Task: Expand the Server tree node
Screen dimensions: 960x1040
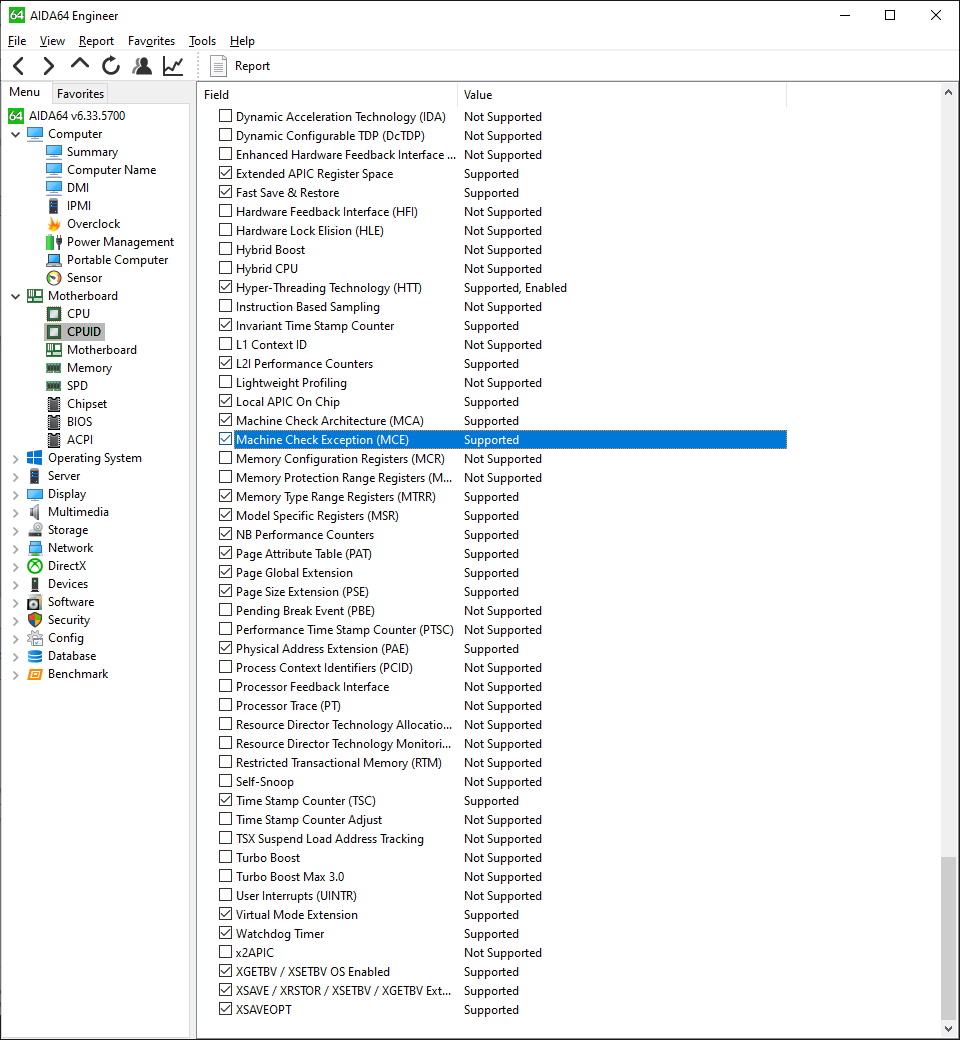Action: (x=15, y=476)
